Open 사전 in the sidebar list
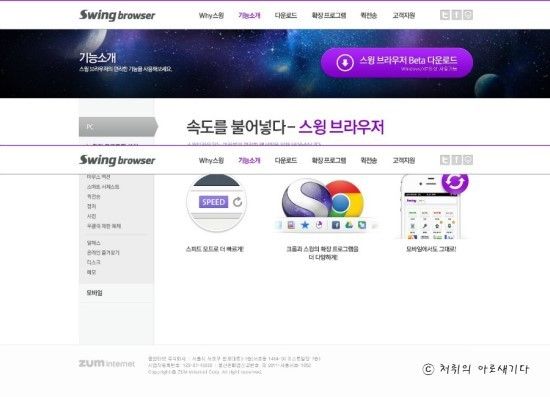Screen dimensions: 550x397 point(92,216)
